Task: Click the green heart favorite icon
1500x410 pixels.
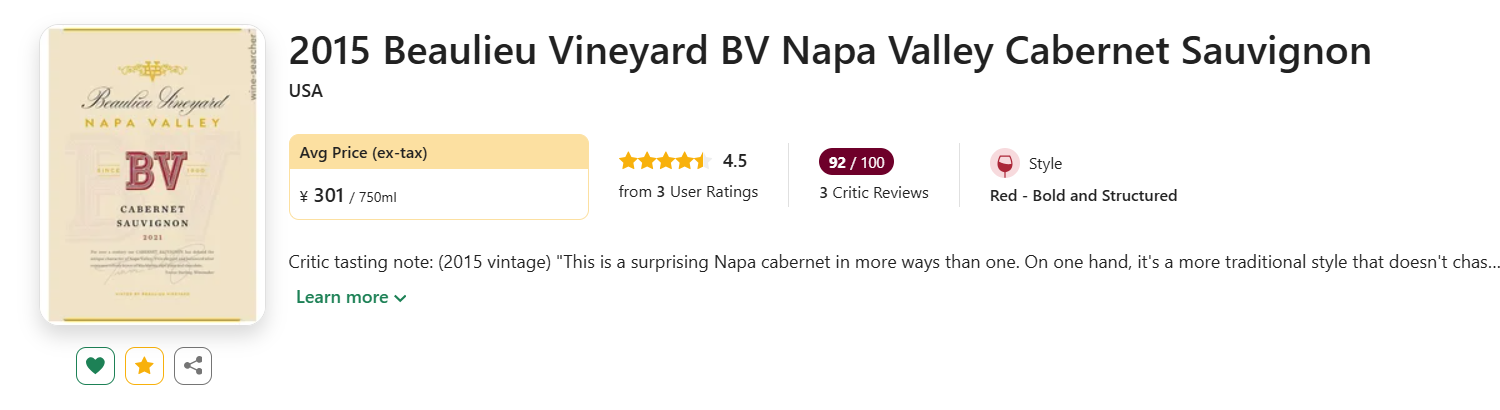Action: (95, 366)
